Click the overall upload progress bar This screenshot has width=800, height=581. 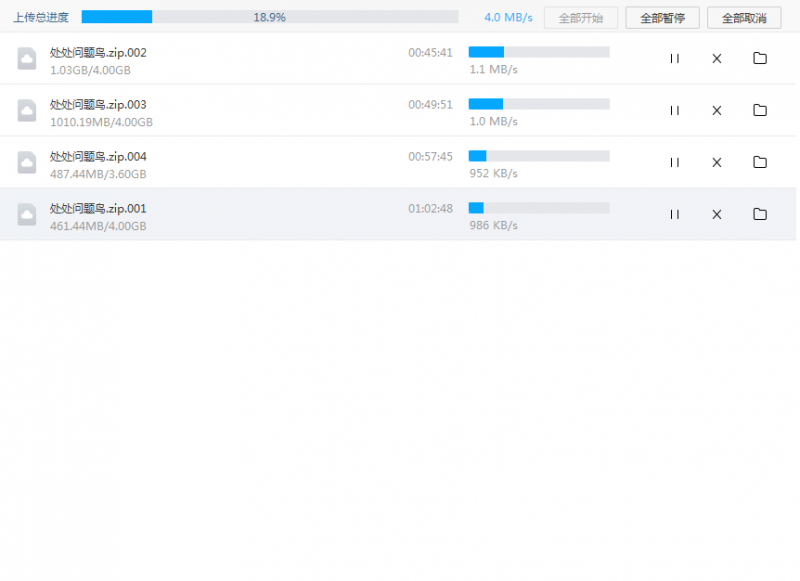pyautogui.click(x=269, y=17)
